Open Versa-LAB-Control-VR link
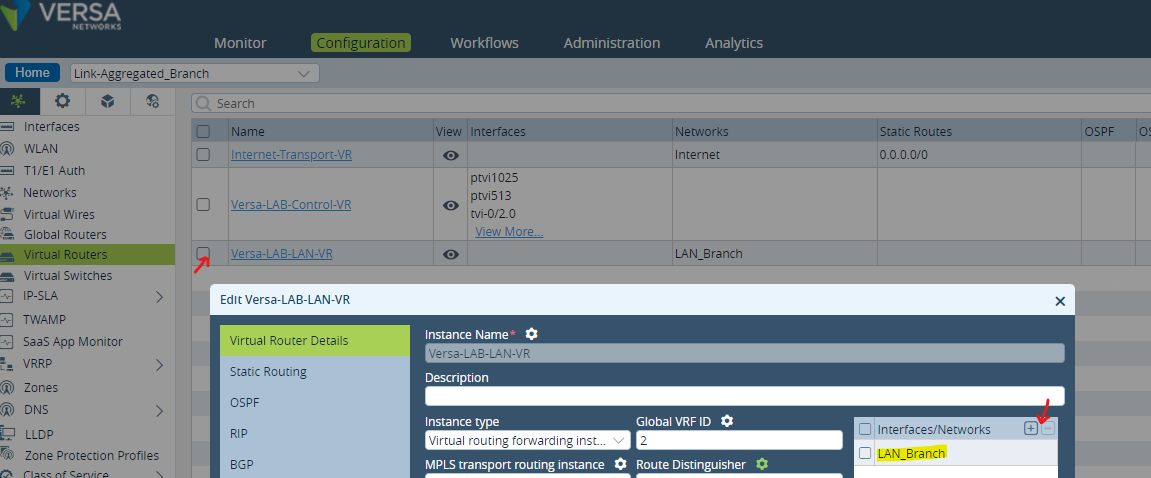This screenshot has height=478, width=1151. pyautogui.click(x=291, y=205)
